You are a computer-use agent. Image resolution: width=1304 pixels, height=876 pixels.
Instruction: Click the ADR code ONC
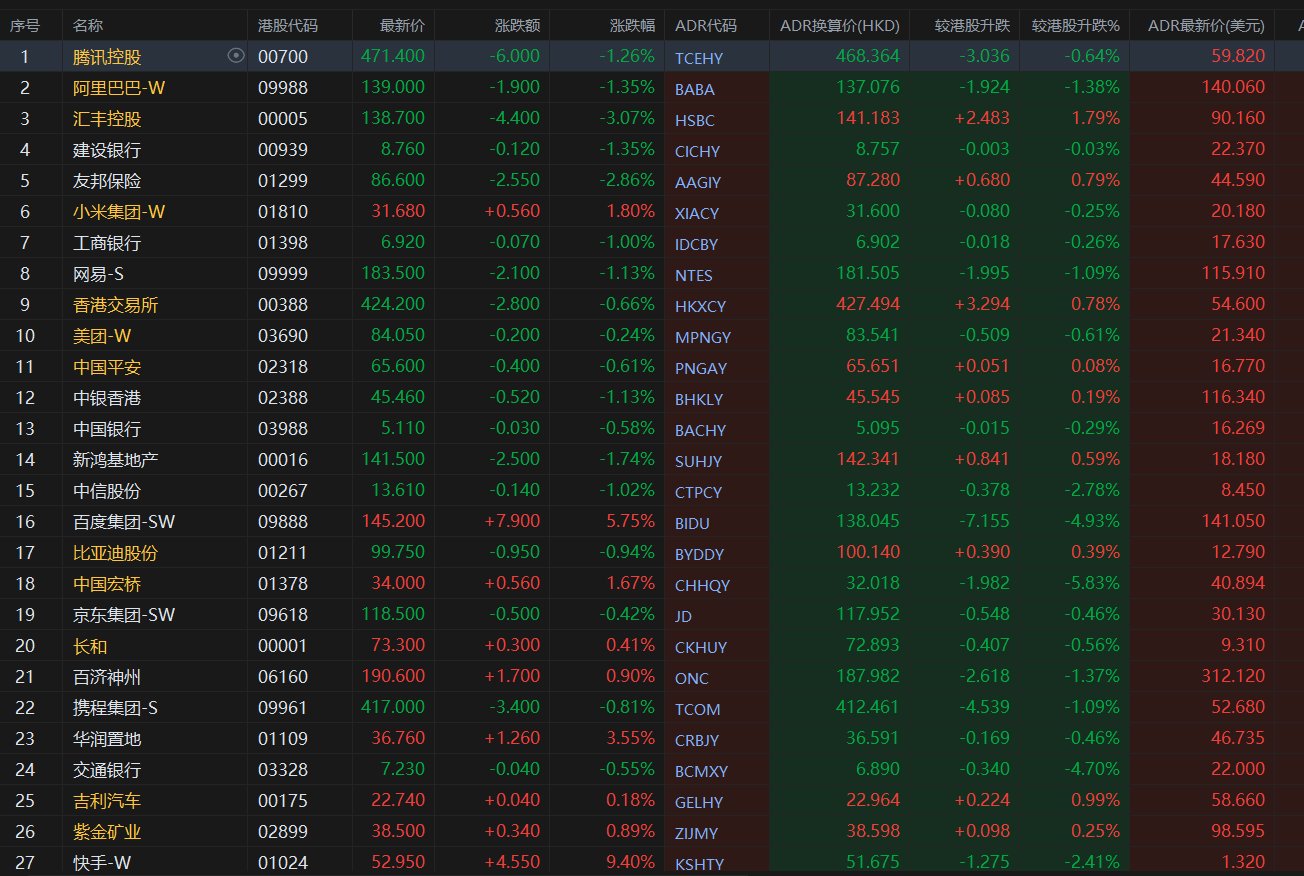[x=692, y=679]
